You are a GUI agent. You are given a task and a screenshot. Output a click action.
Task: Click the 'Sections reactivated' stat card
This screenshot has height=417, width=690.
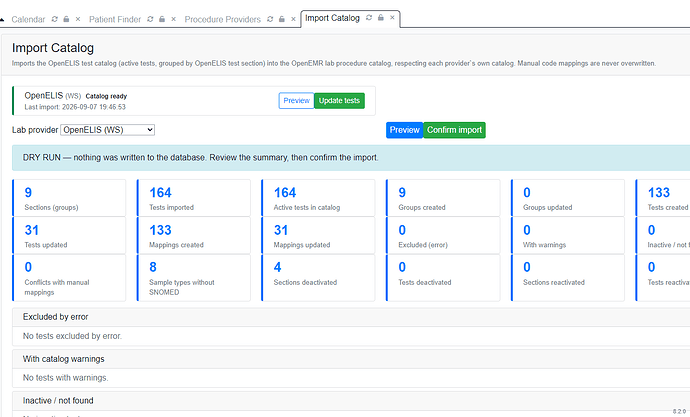[568, 278]
